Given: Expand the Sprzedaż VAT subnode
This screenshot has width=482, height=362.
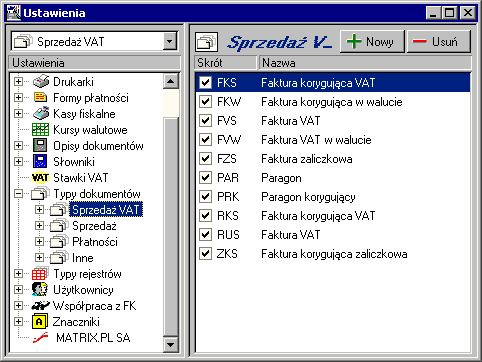Looking at the screenshot, I should pos(39,209).
